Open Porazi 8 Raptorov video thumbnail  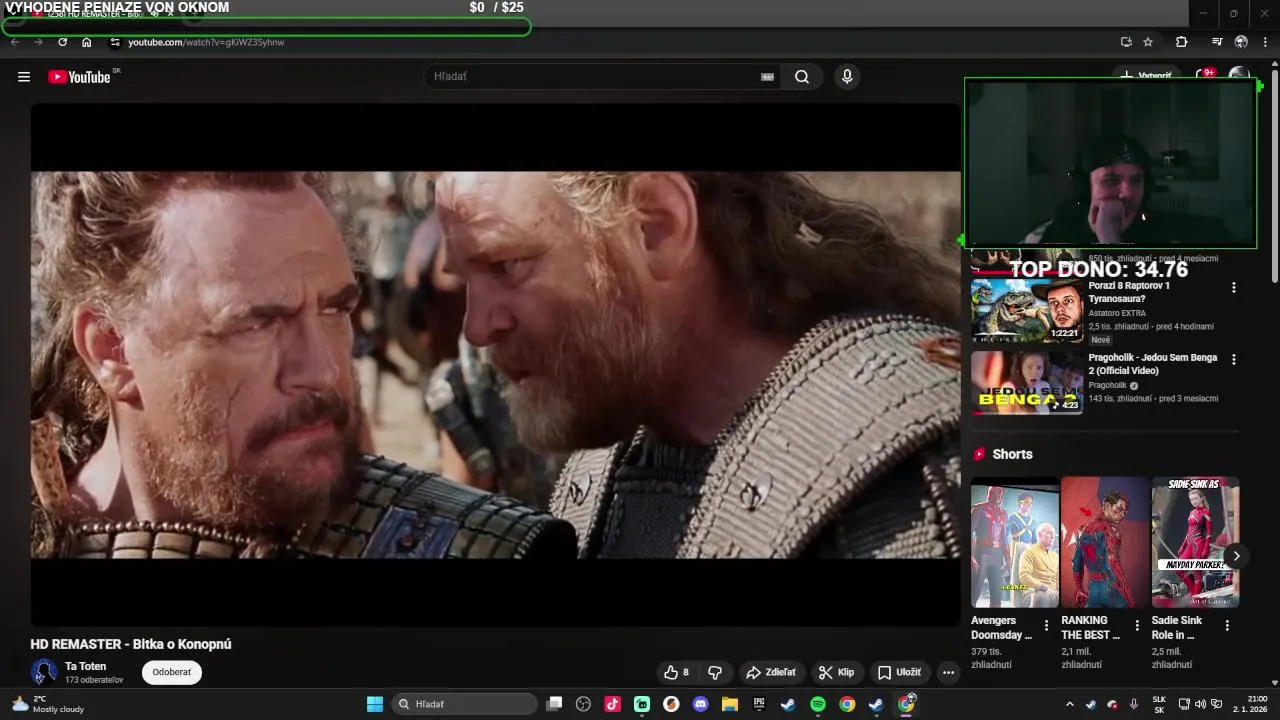click(x=1027, y=310)
